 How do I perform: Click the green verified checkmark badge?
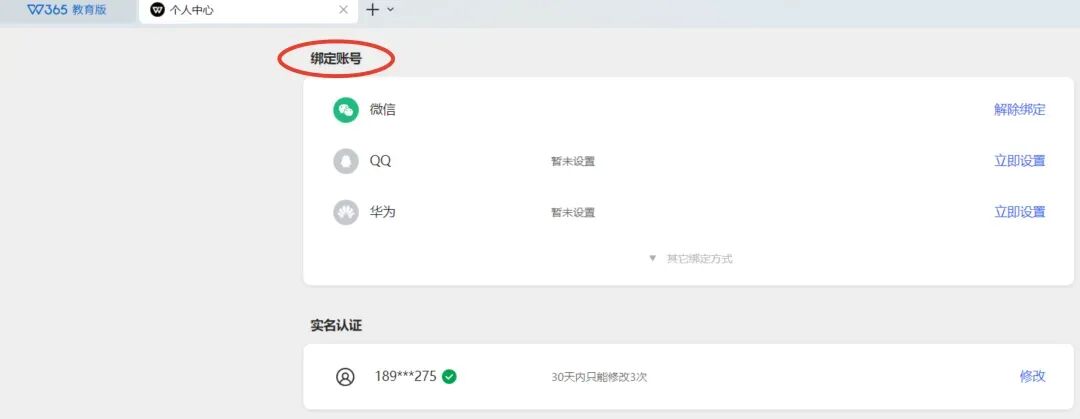[x=449, y=377]
